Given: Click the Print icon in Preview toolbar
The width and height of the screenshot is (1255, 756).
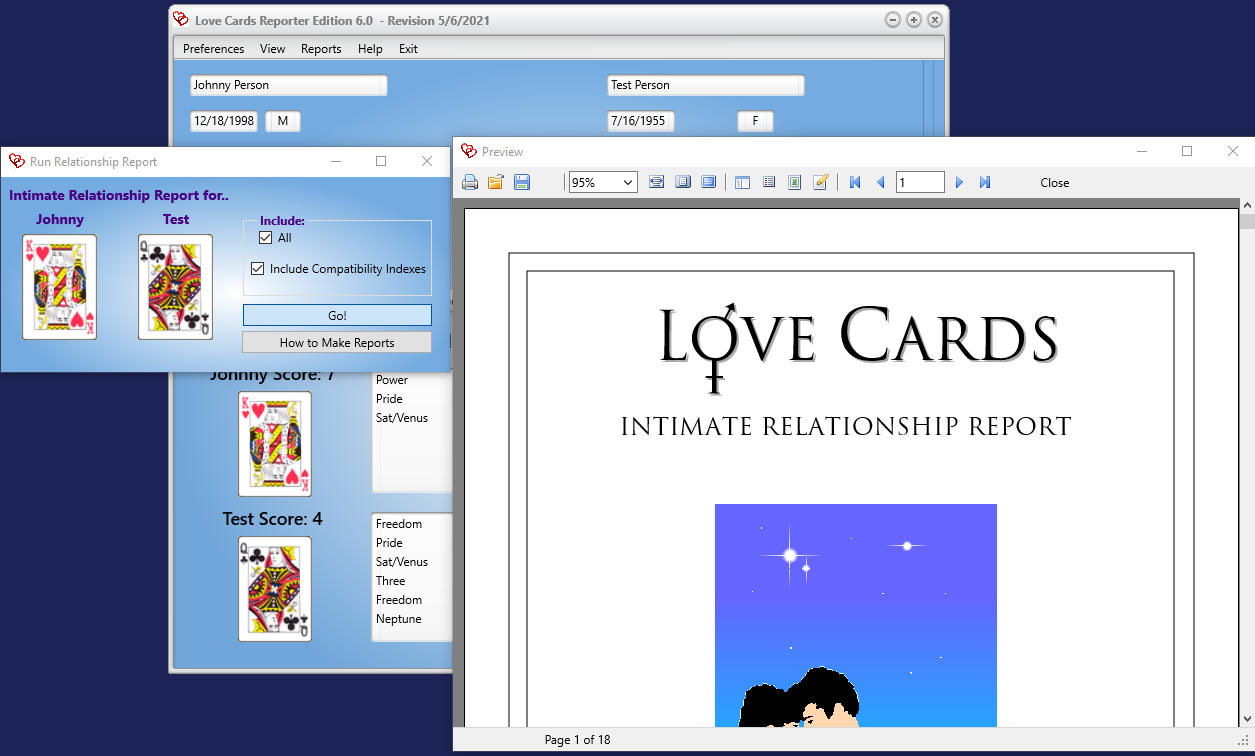Looking at the screenshot, I should click(470, 182).
